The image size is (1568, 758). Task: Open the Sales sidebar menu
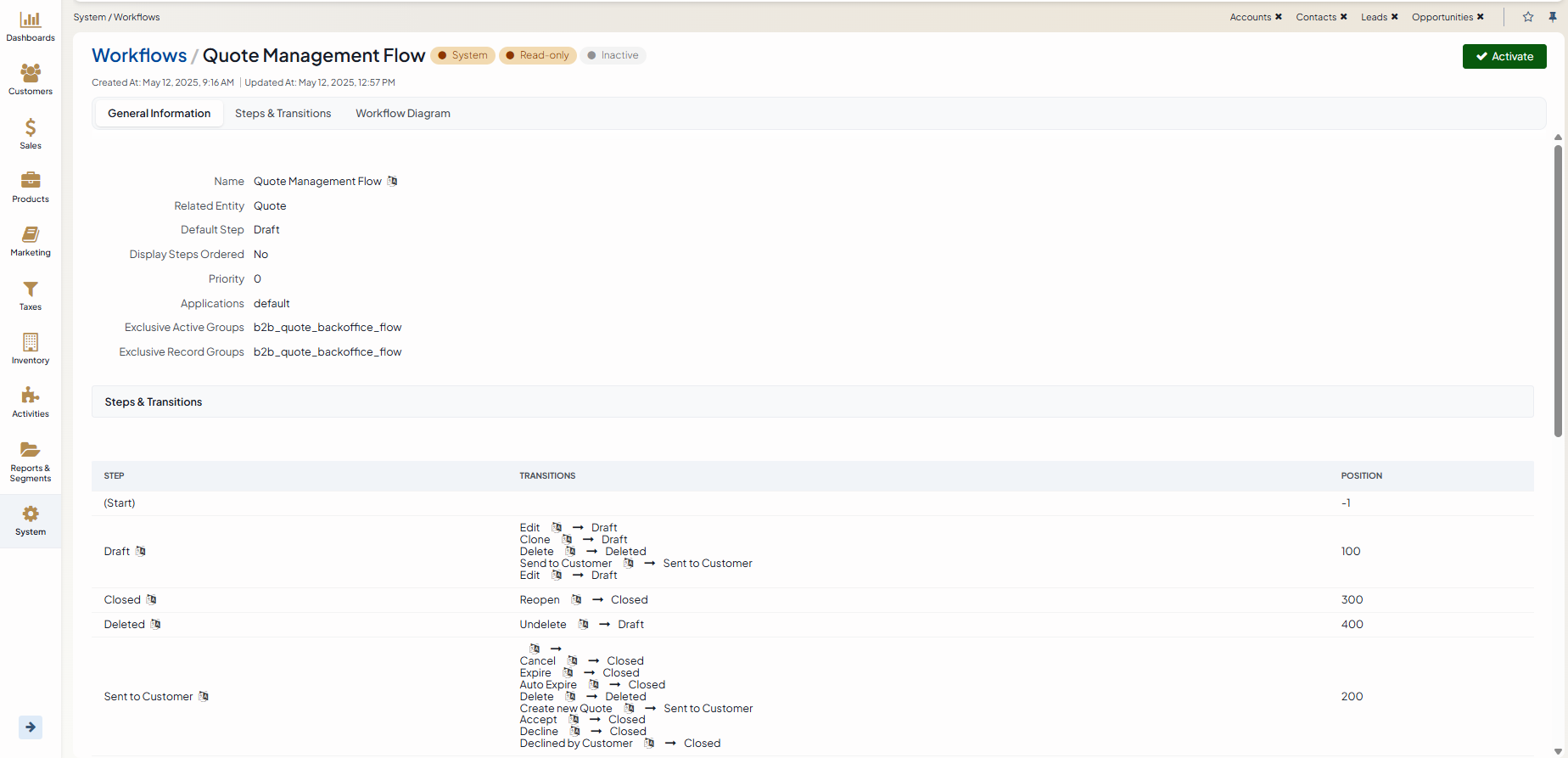tap(31, 134)
